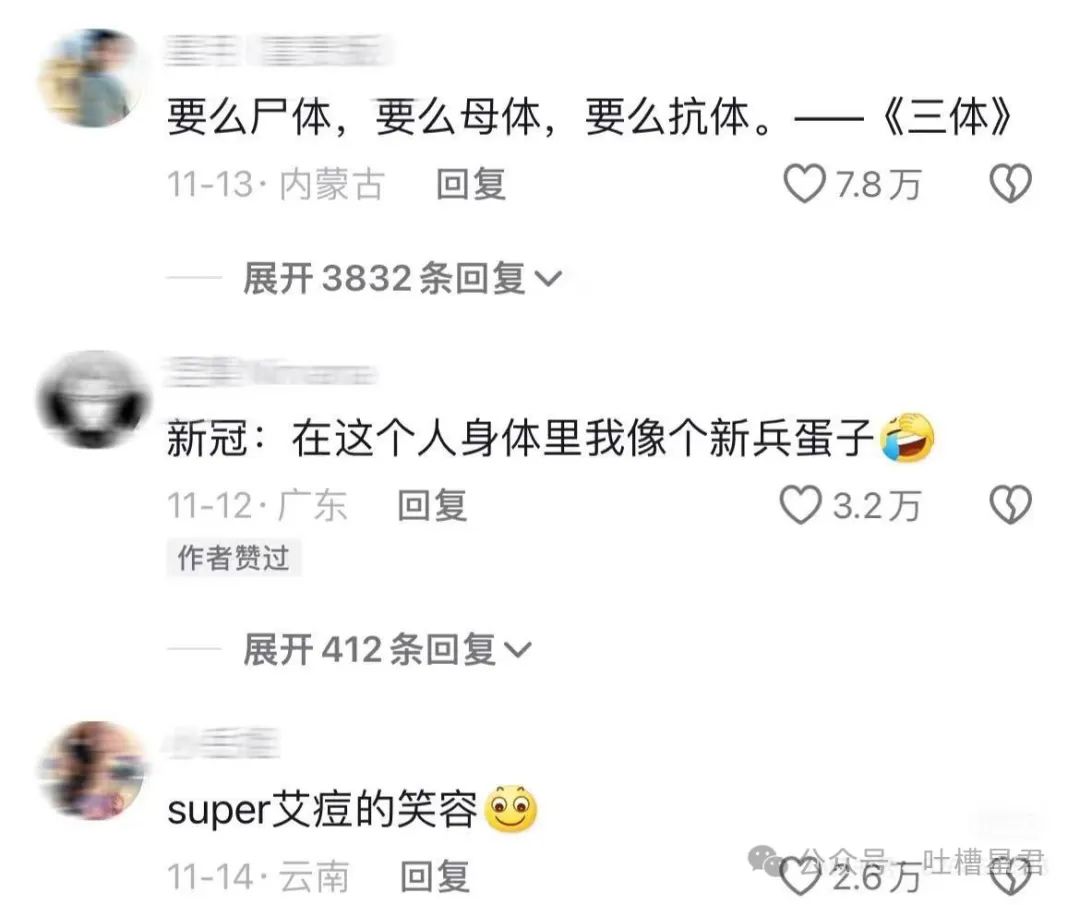Reply to the 内蒙古 comment
1080x905 pixels.
(471, 185)
